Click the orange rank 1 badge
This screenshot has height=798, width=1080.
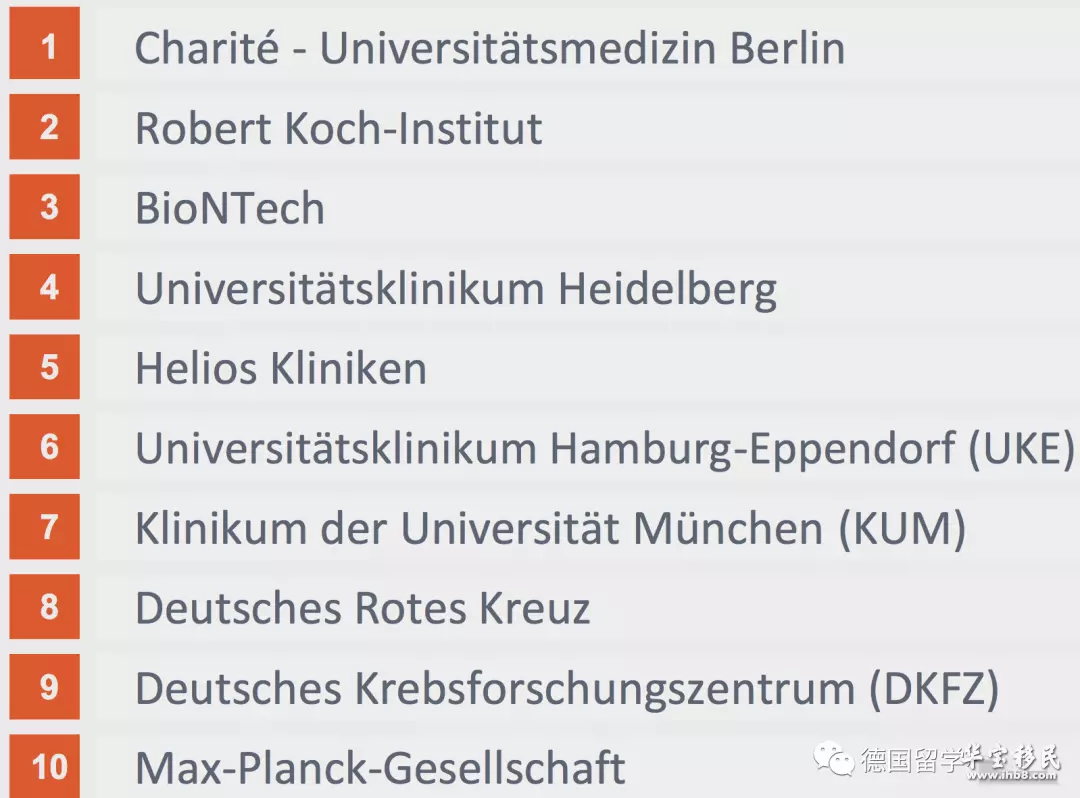pyautogui.click(x=45, y=43)
